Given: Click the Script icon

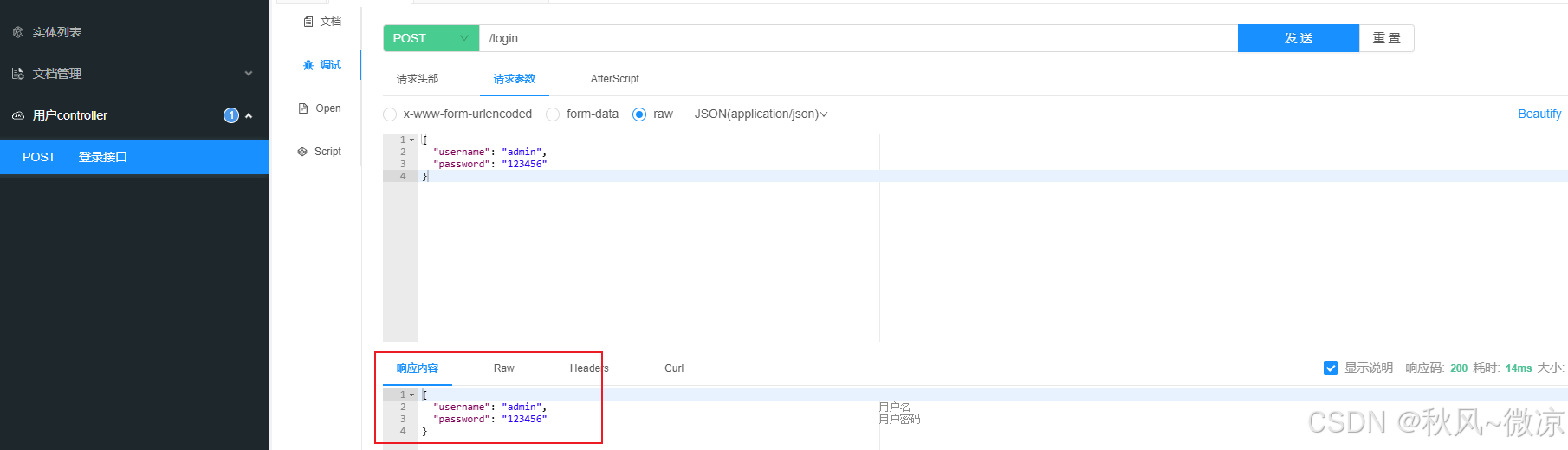Looking at the screenshot, I should click(302, 152).
